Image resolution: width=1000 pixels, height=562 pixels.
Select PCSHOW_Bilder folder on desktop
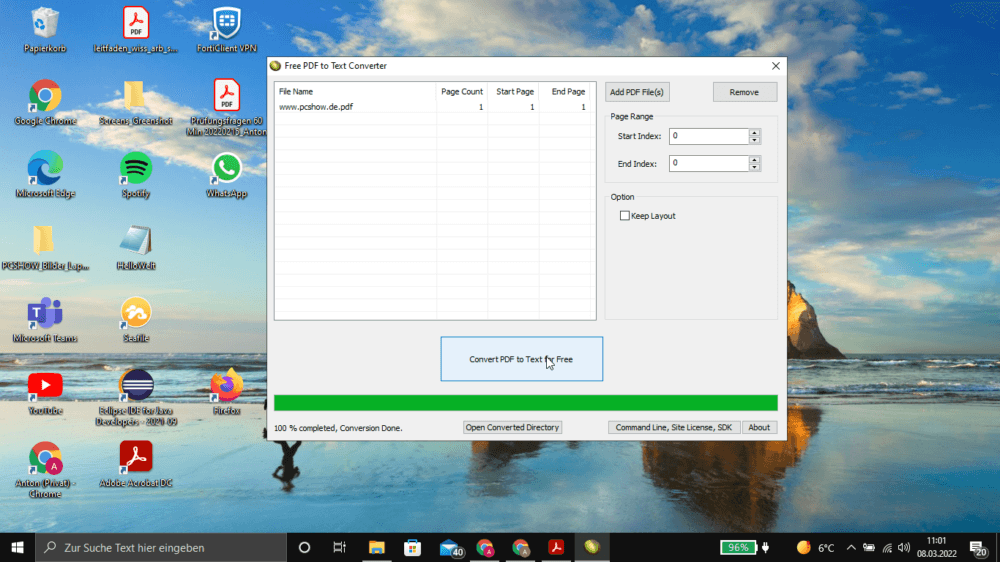click(x=45, y=248)
